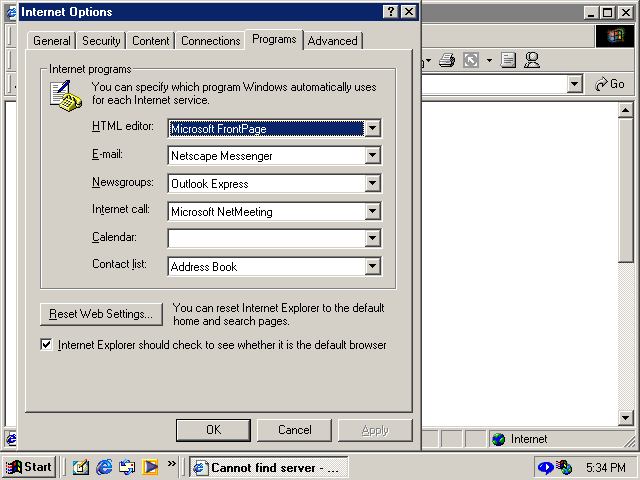The image size is (640, 480).
Task: Open the Connections tab
Action: [x=211, y=41]
